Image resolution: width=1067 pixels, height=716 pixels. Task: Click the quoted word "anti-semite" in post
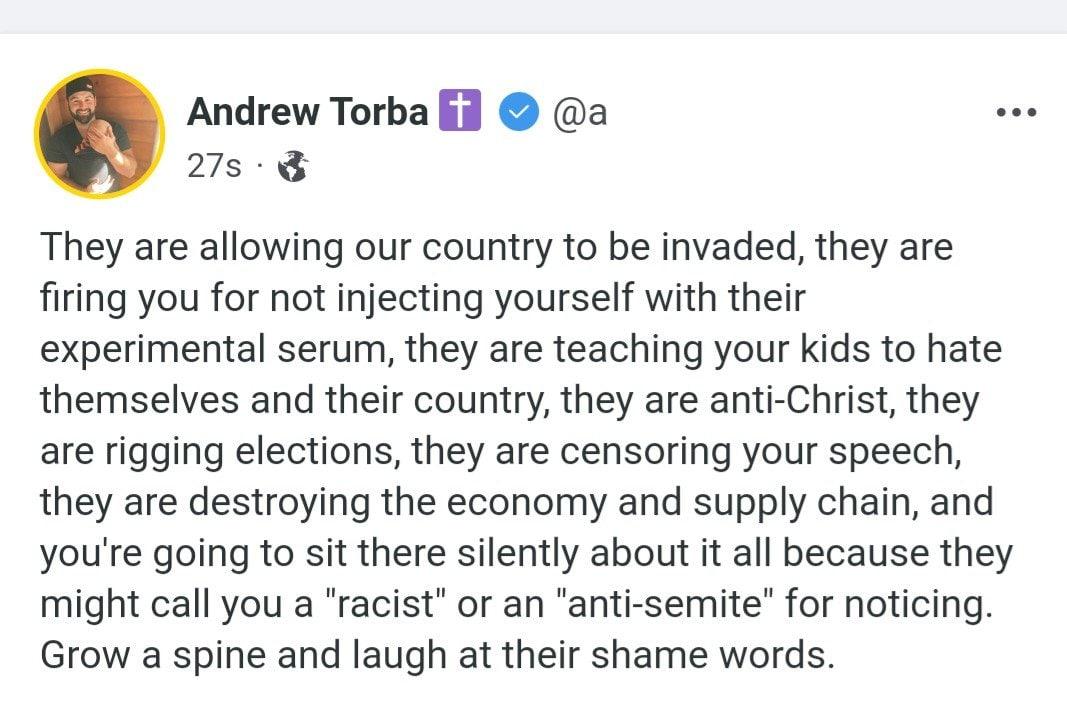point(664,604)
